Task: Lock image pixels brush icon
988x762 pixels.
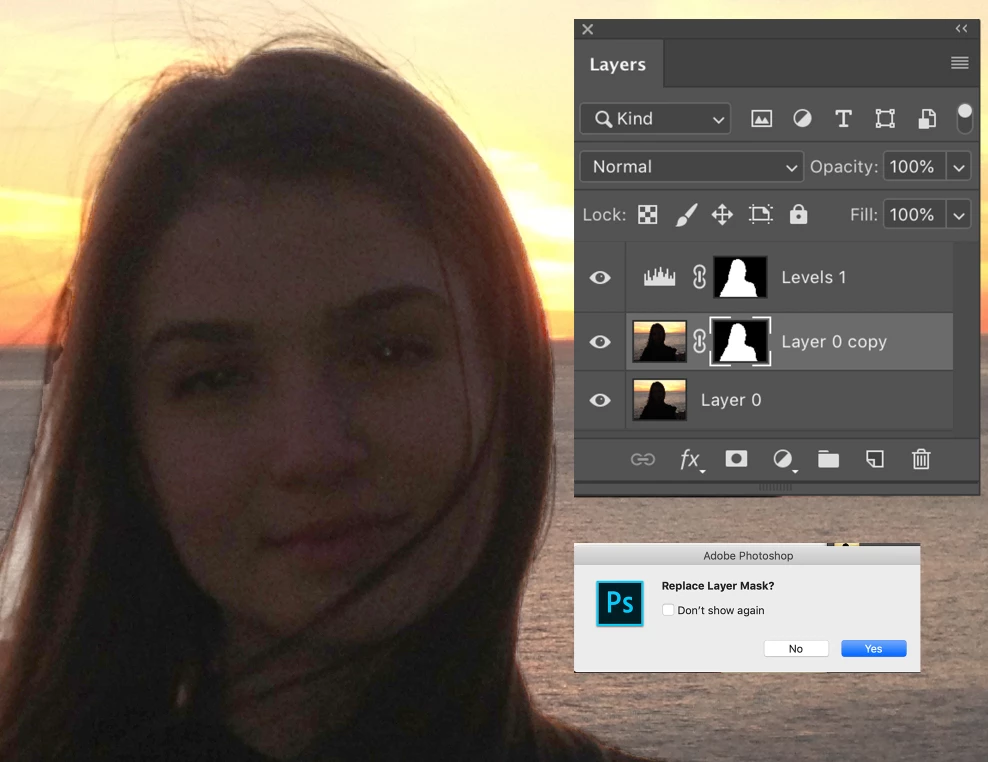Action: pyautogui.click(x=686, y=215)
